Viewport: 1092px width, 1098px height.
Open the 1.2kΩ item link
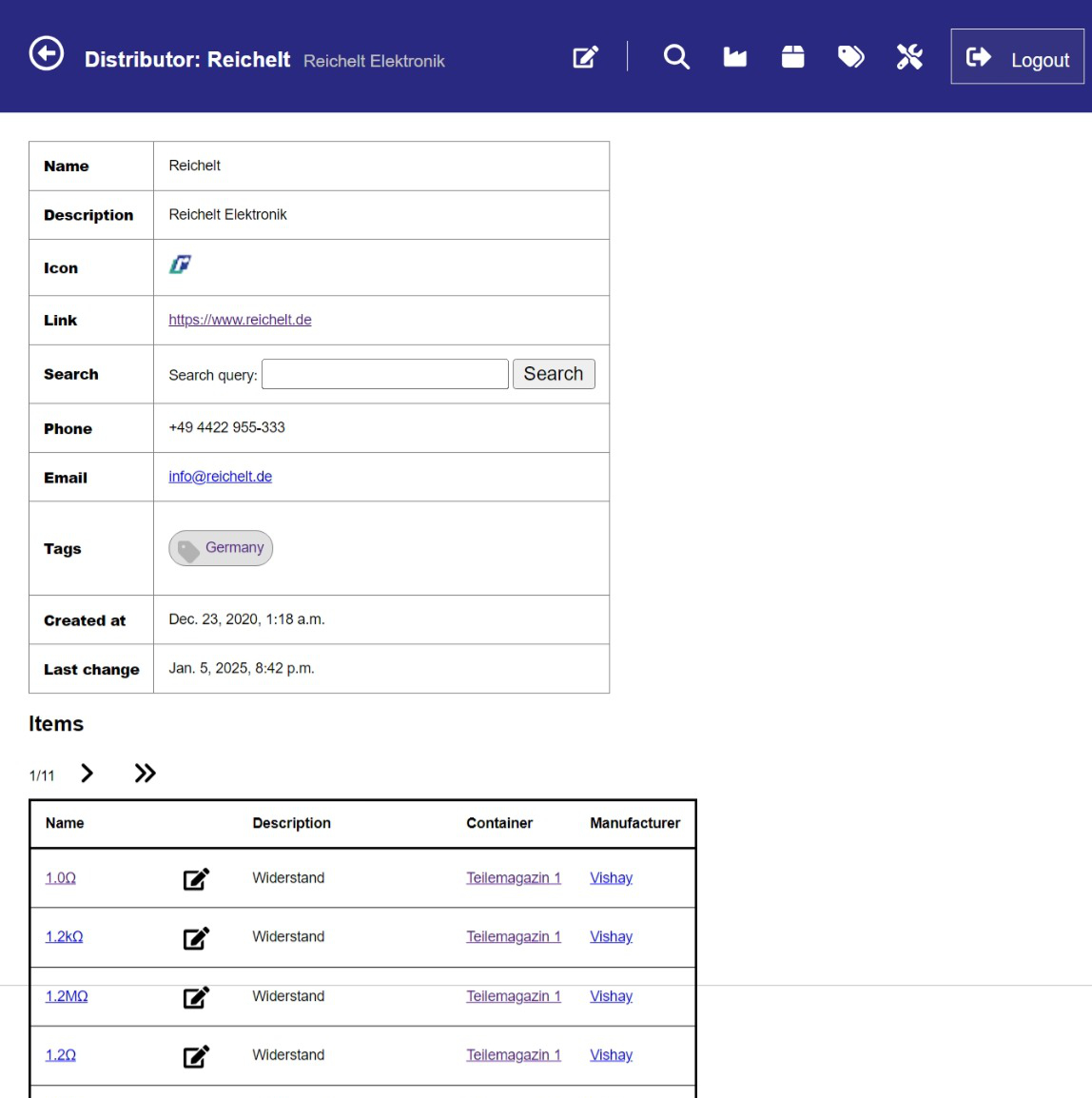64,937
